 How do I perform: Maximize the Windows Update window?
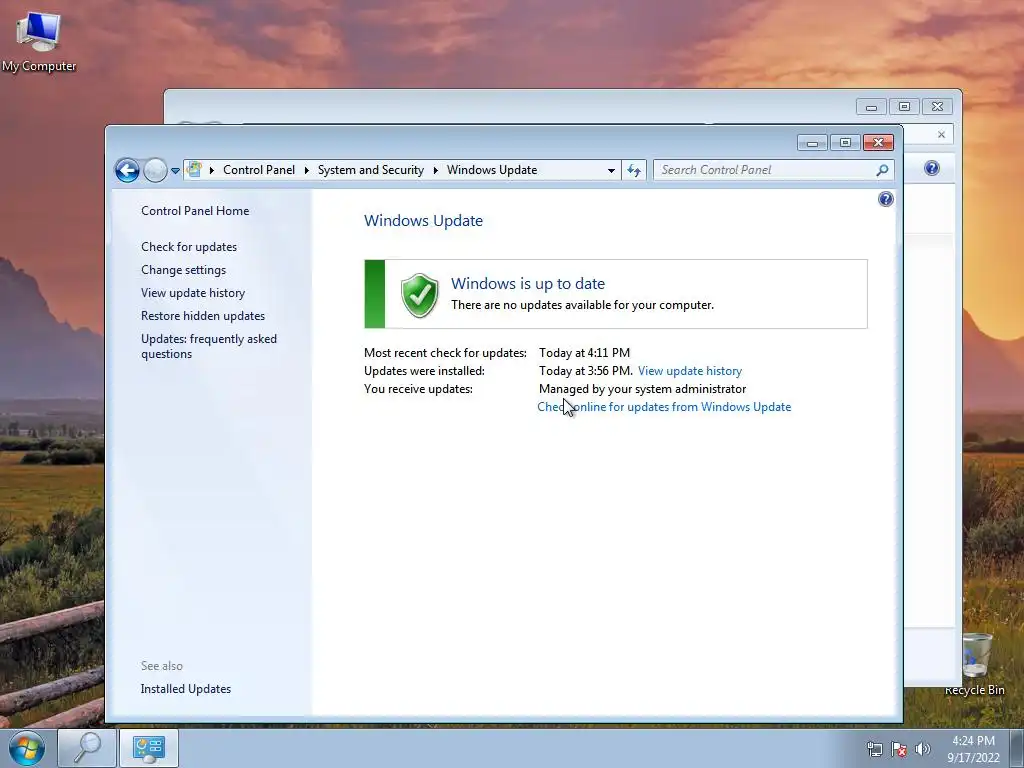845,143
